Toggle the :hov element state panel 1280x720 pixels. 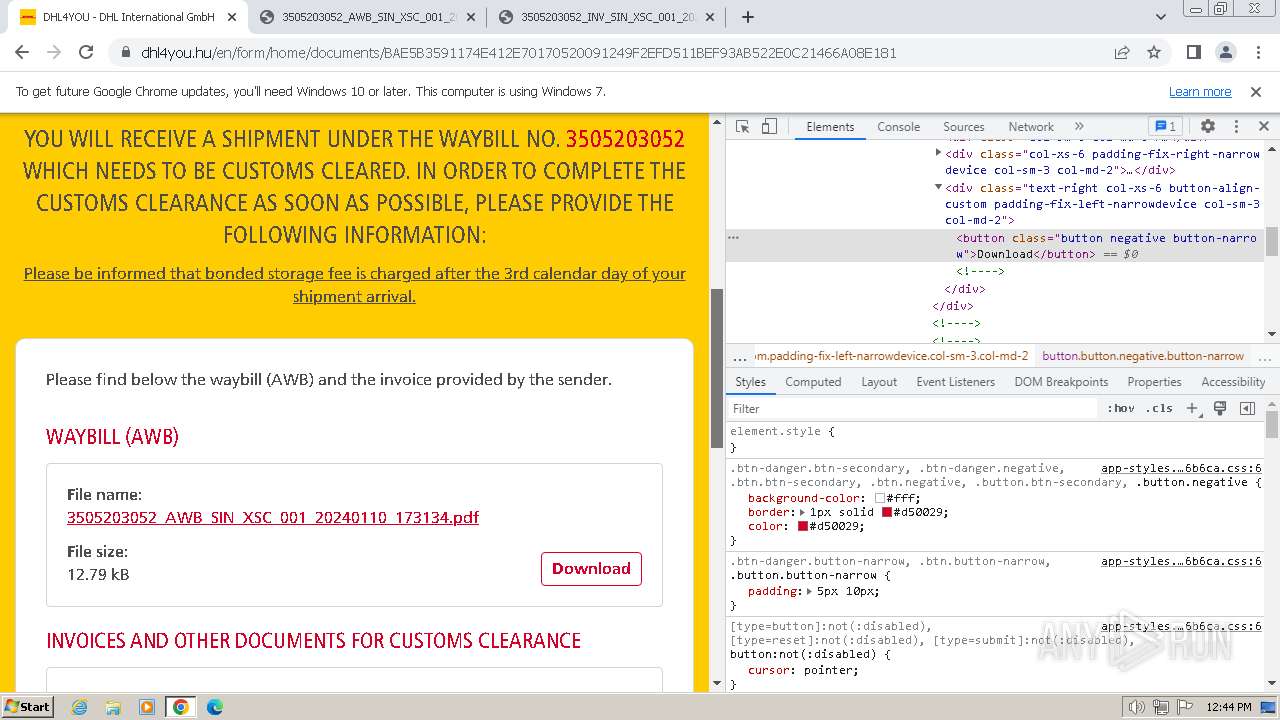click(x=1121, y=408)
